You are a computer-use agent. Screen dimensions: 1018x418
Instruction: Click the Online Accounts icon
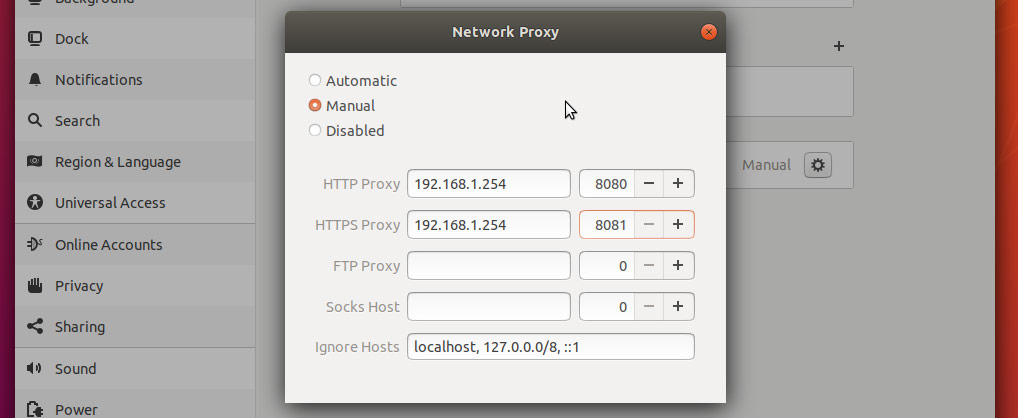click(x=34, y=244)
